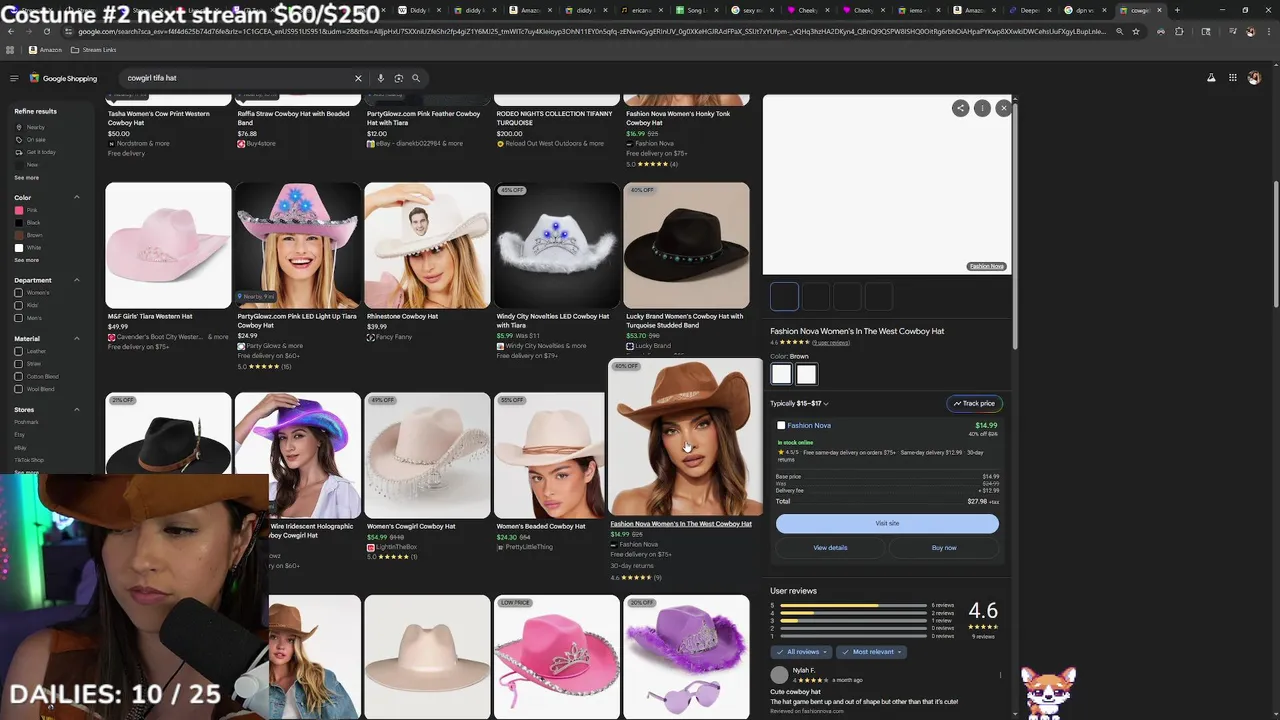Go back using browser back arrow

(11, 31)
